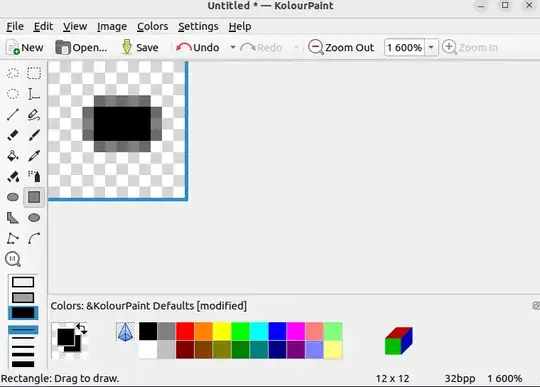Open the View menu
The image size is (540, 387).
(75, 27)
